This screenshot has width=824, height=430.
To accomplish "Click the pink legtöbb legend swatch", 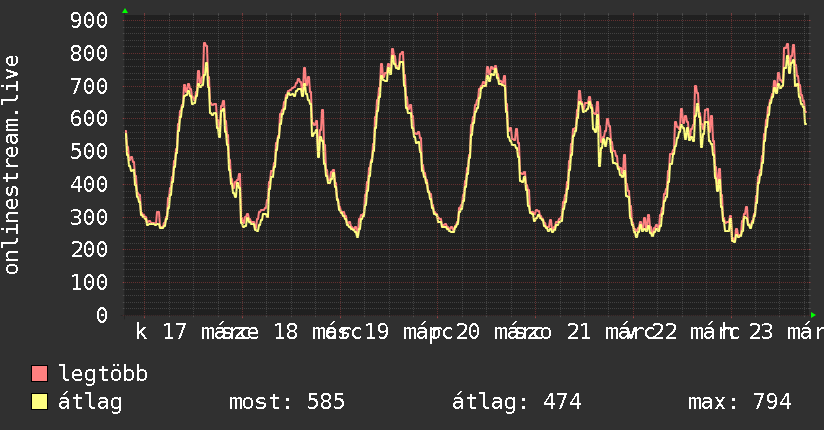I will [39, 373].
